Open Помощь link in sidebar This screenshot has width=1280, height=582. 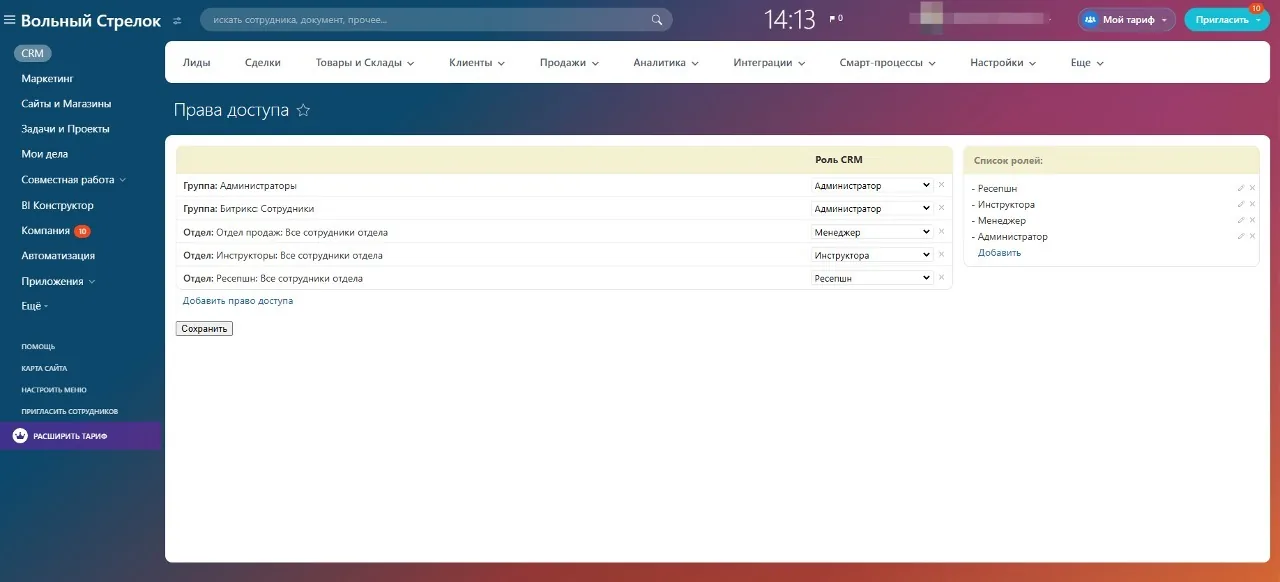(38, 346)
